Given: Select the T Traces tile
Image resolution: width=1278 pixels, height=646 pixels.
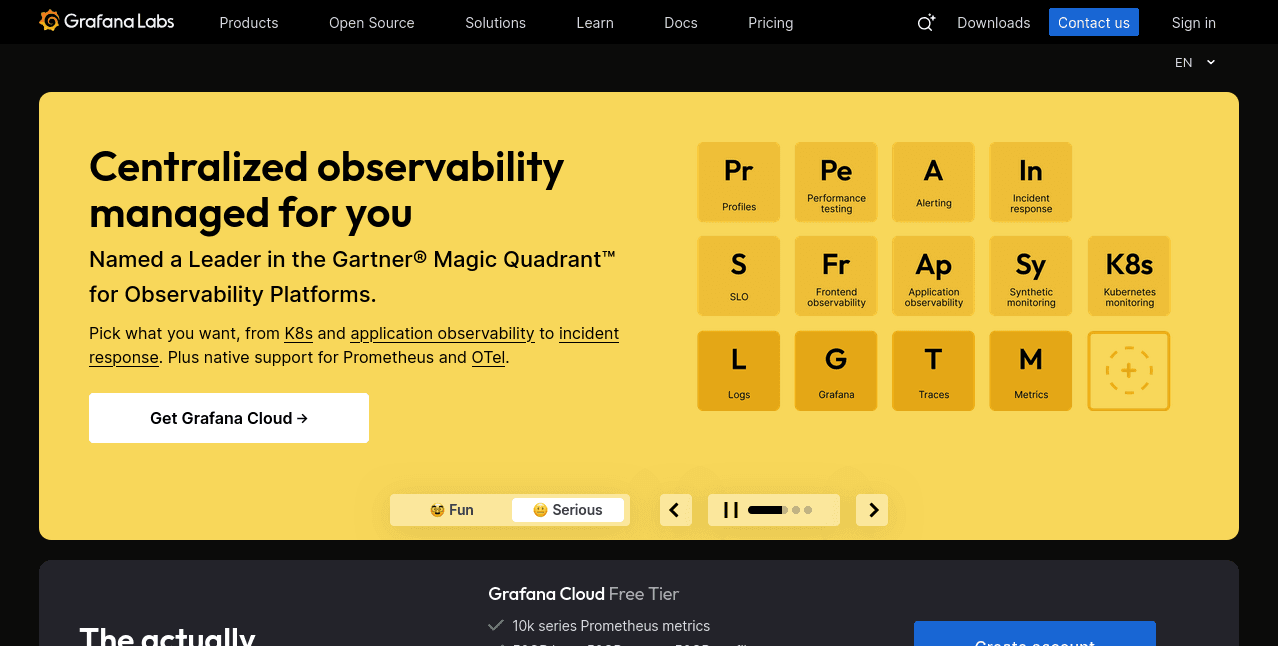Looking at the screenshot, I should click(933, 371).
